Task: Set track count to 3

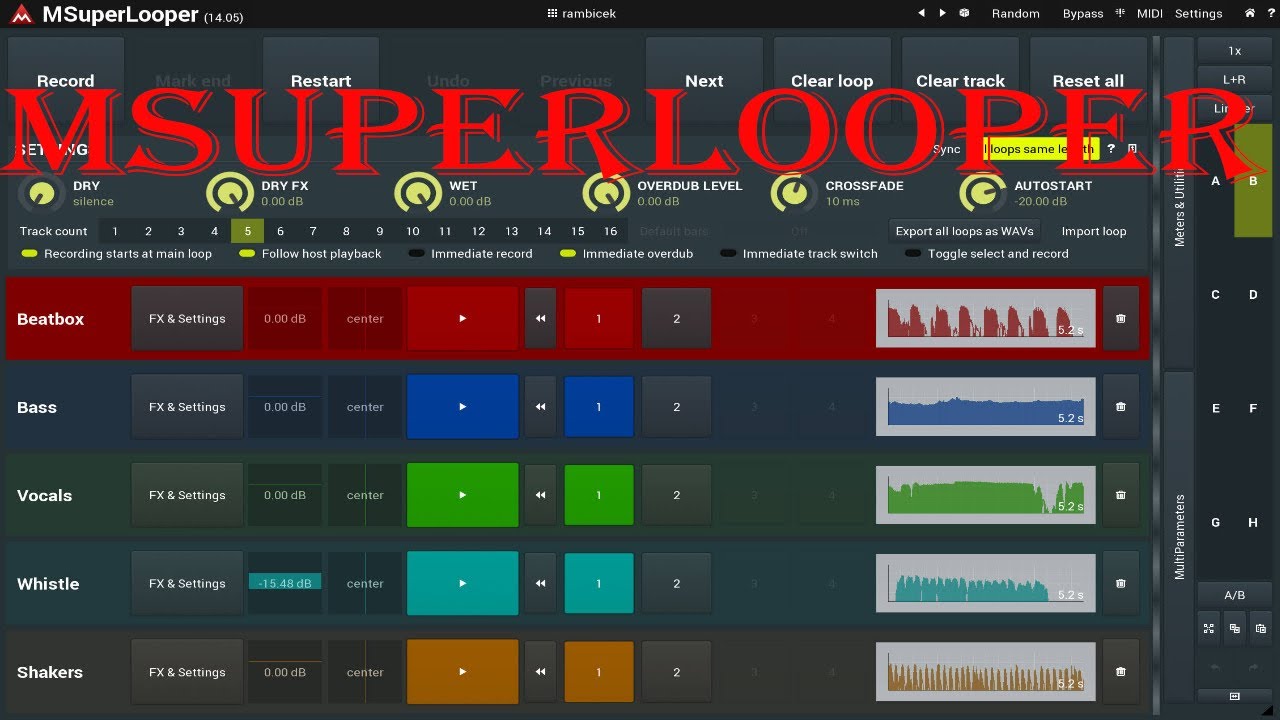Action: [x=181, y=231]
